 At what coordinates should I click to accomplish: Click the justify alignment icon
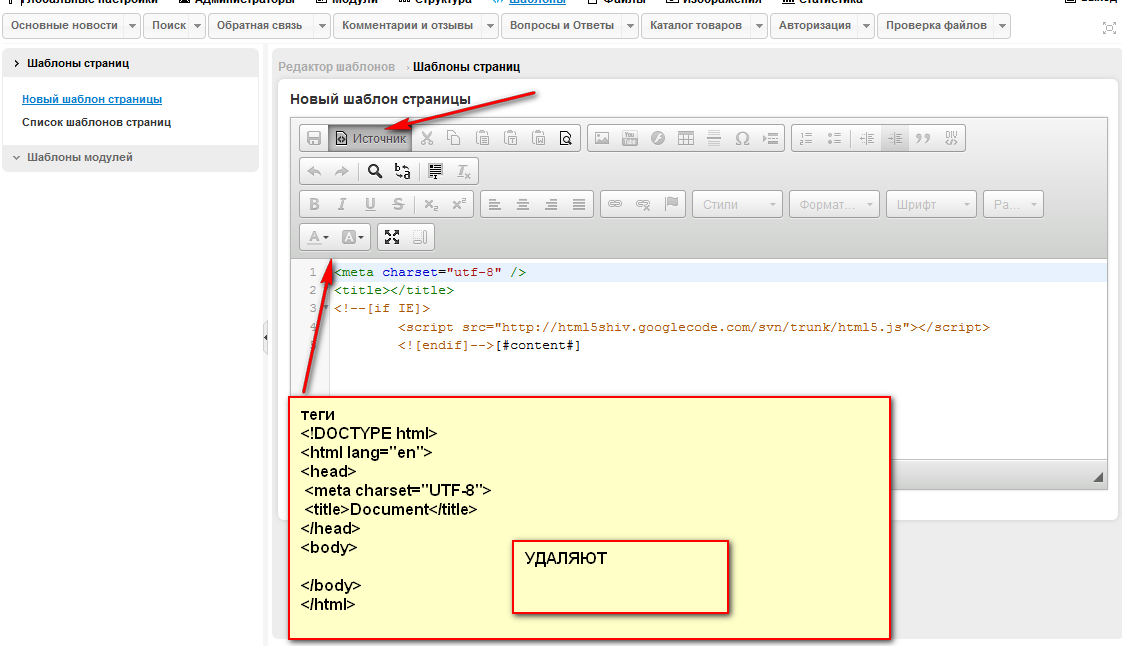[x=579, y=204]
